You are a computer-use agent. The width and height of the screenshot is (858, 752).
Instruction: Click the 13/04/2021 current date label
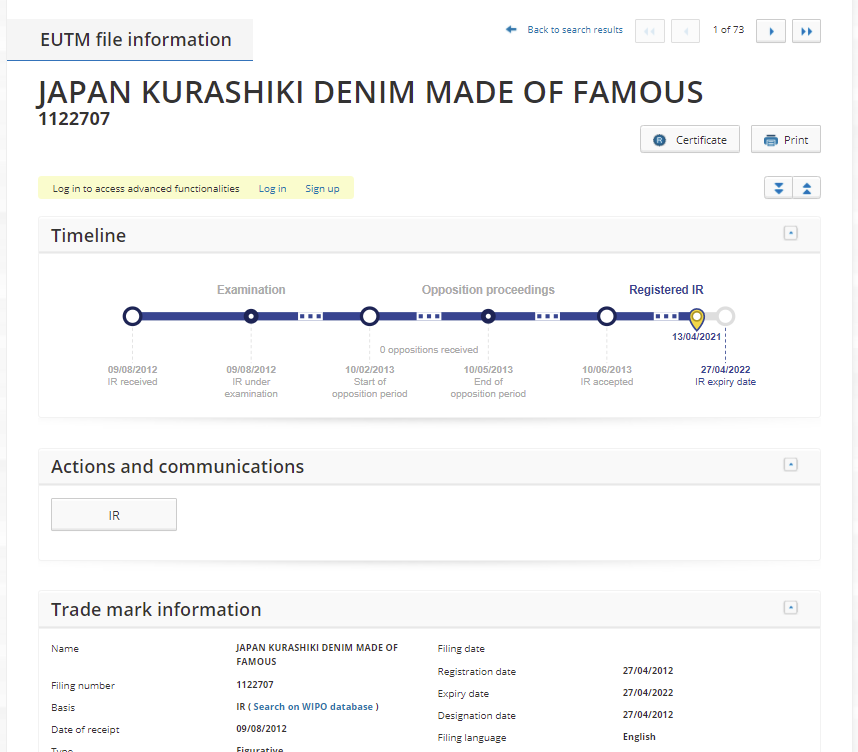(697, 337)
